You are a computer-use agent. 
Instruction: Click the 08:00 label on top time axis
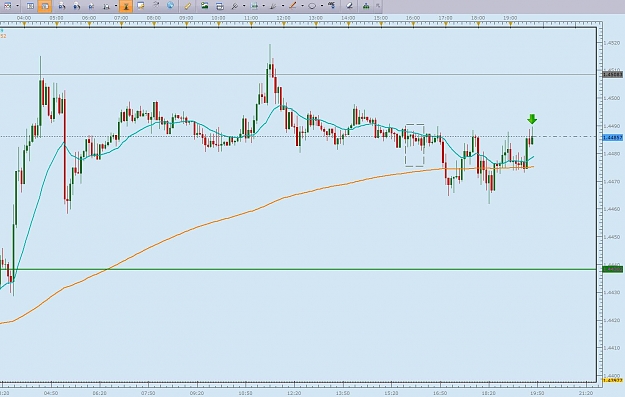click(154, 18)
